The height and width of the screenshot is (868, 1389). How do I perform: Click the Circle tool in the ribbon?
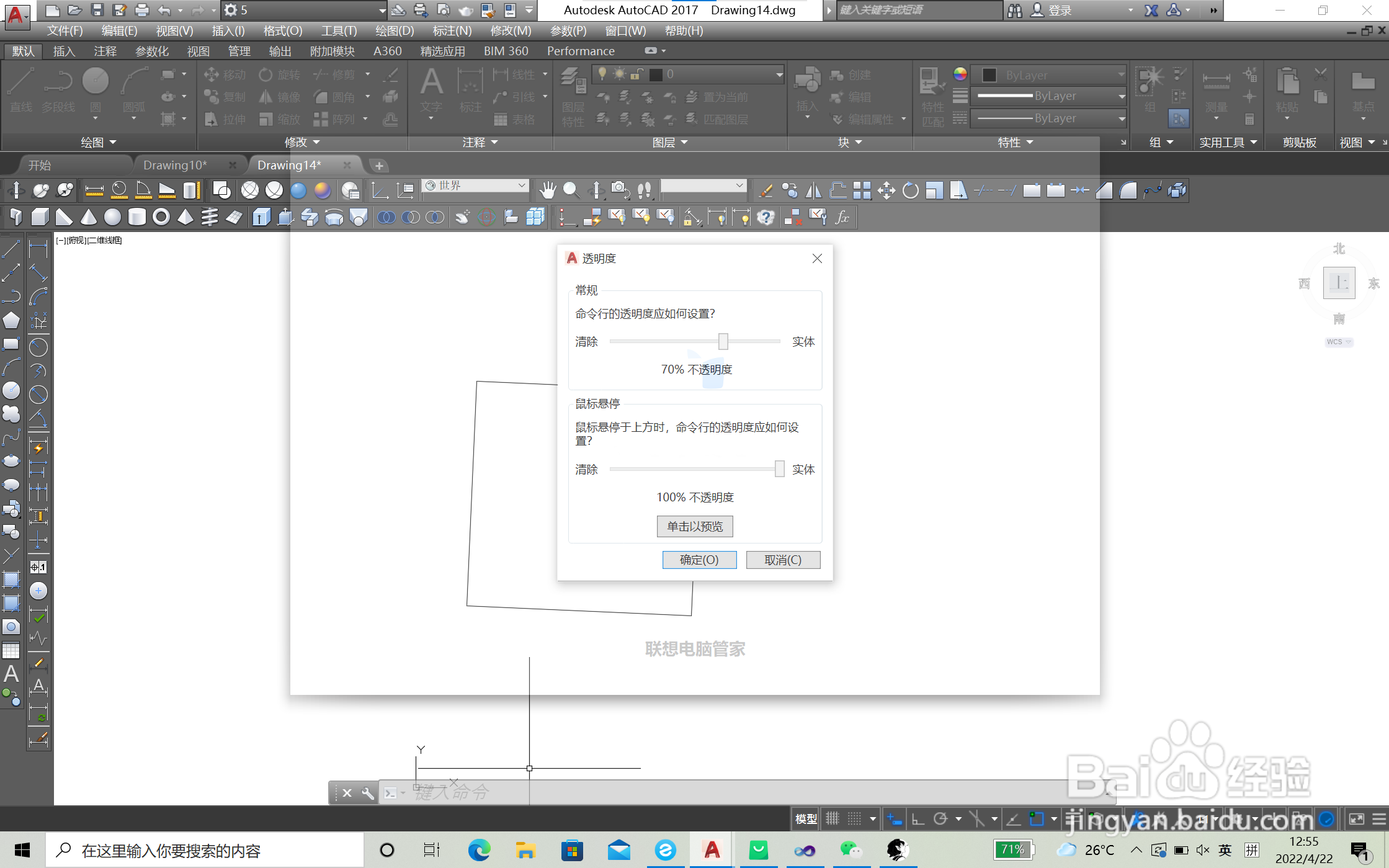[95, 91]
